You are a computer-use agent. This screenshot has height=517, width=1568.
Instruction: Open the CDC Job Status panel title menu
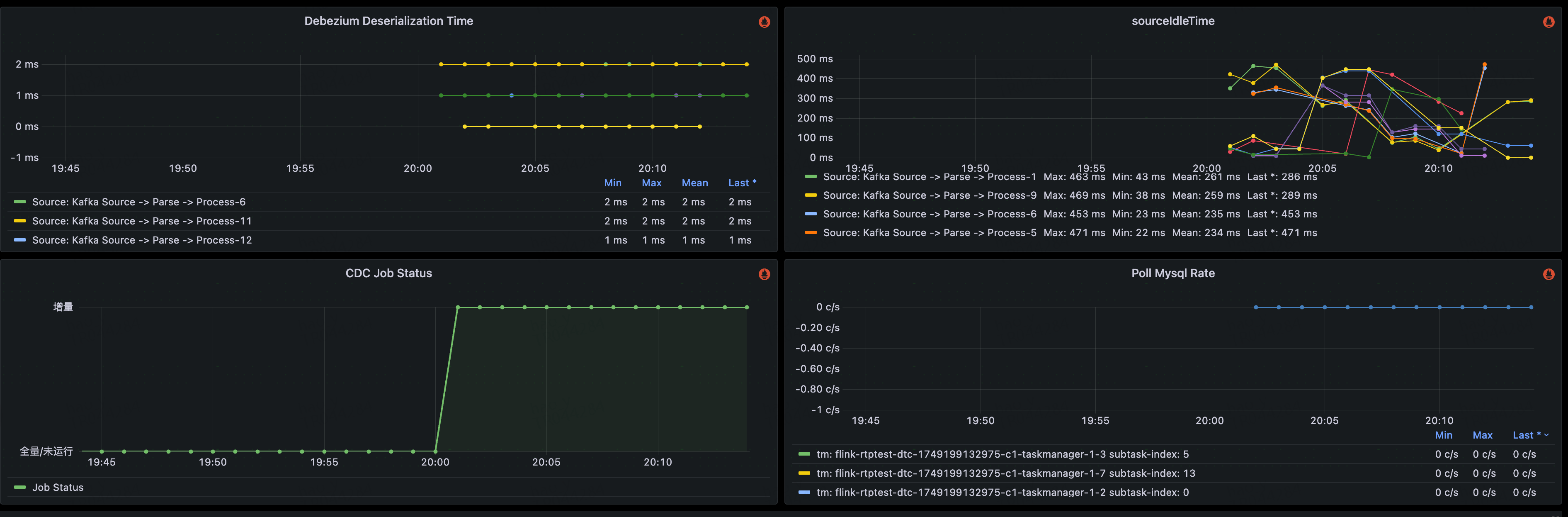[388, 273]
